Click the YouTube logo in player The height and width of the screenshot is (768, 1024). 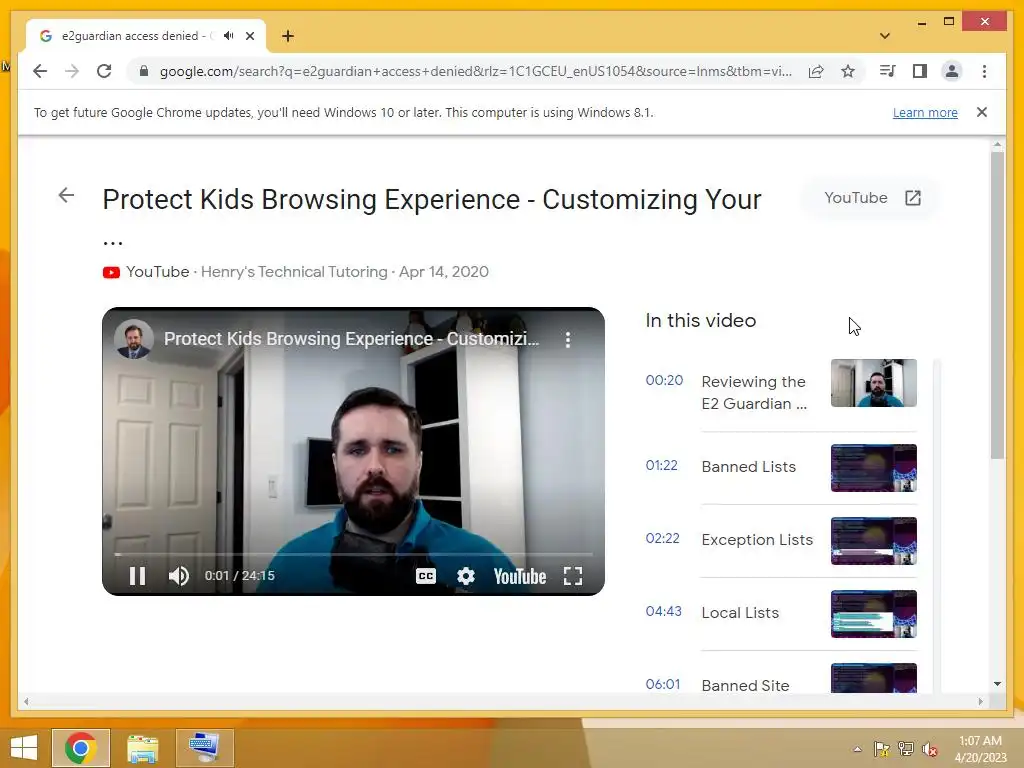(520, 576)
